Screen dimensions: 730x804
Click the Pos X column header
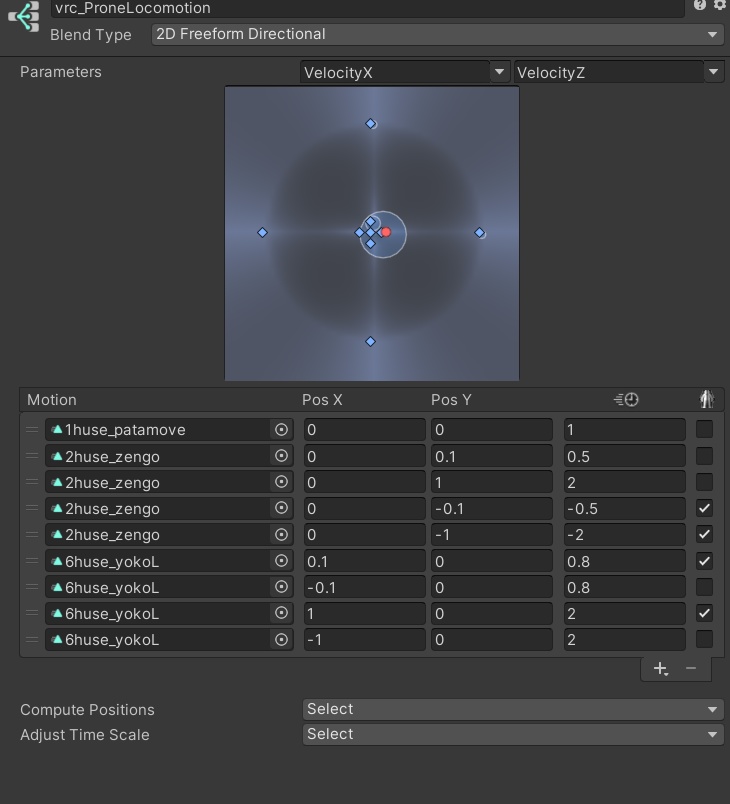pyautogui.click(x=322, y=400)
